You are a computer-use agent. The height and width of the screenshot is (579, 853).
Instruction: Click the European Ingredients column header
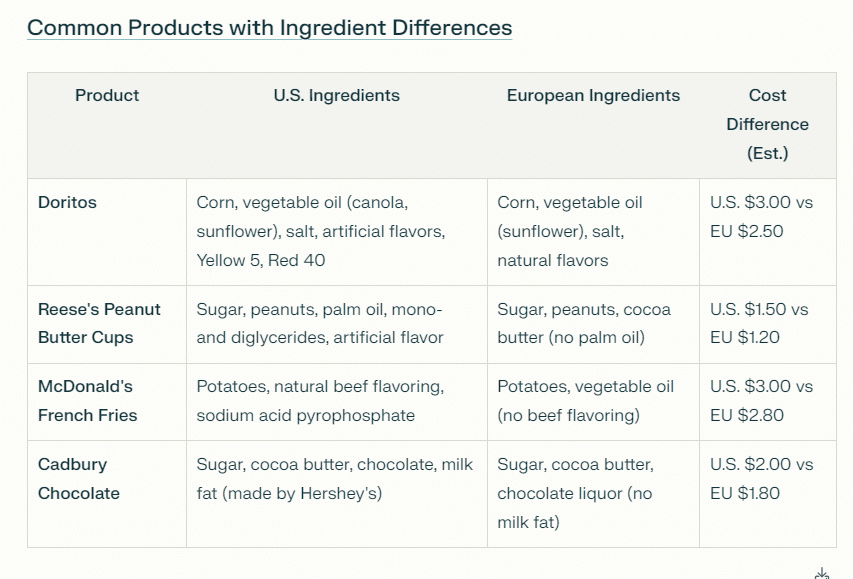pos(593,96)
